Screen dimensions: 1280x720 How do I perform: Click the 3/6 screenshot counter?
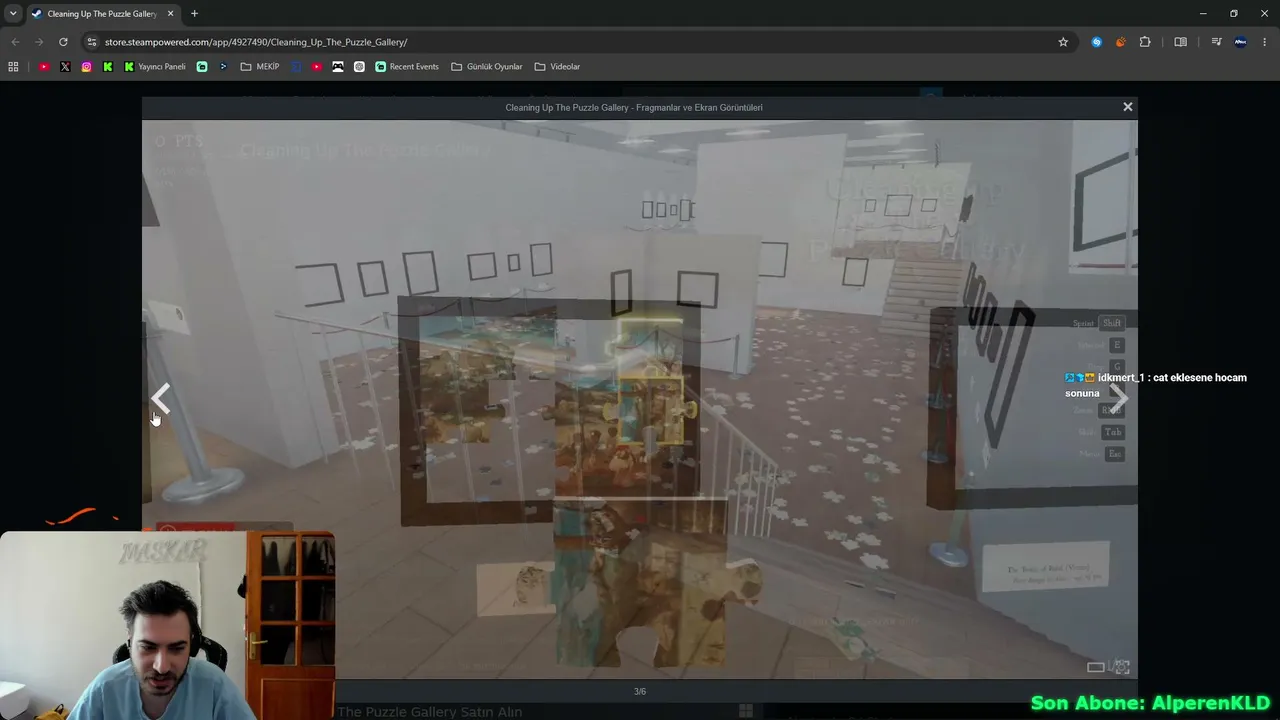coord(640,691)
